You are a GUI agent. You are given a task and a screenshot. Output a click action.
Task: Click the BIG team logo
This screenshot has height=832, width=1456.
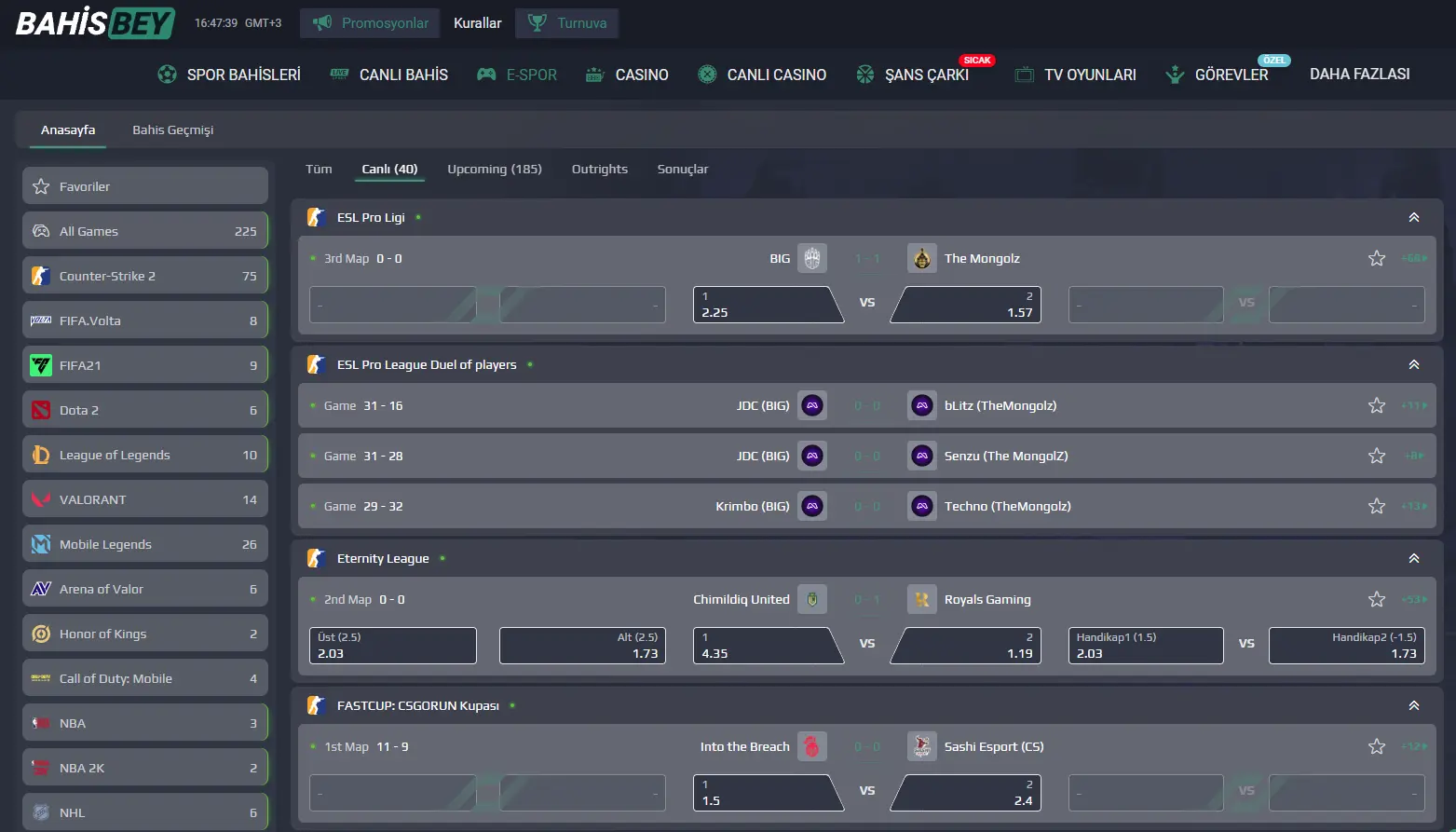point(812,259)
